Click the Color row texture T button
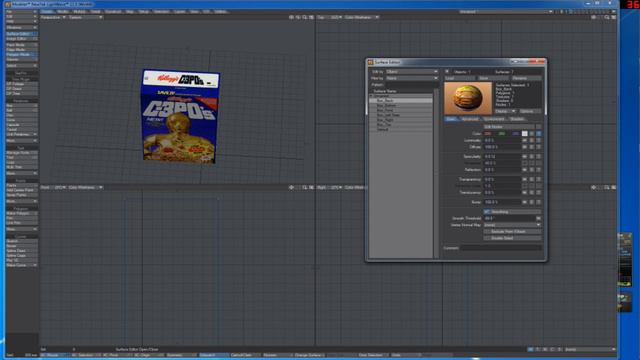 539,134
